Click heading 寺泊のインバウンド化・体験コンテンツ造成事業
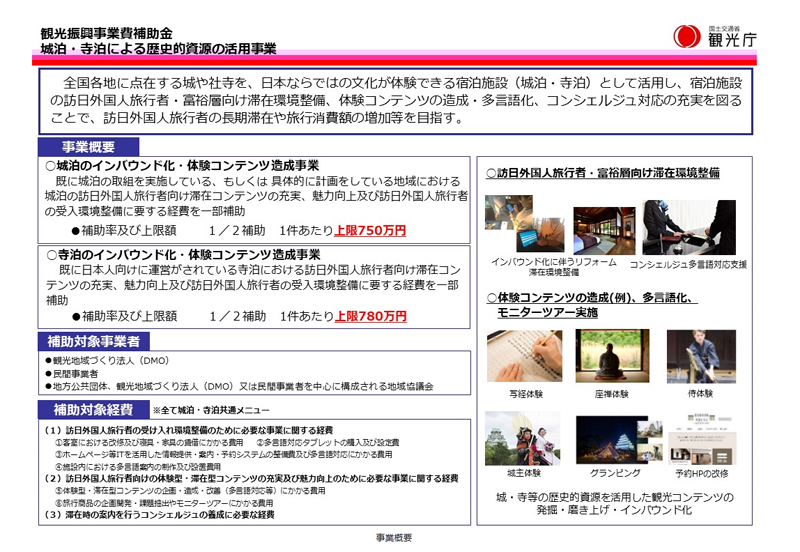Viewport: 800px width, 552px height. pyautogui.click(x=183, y=255)
